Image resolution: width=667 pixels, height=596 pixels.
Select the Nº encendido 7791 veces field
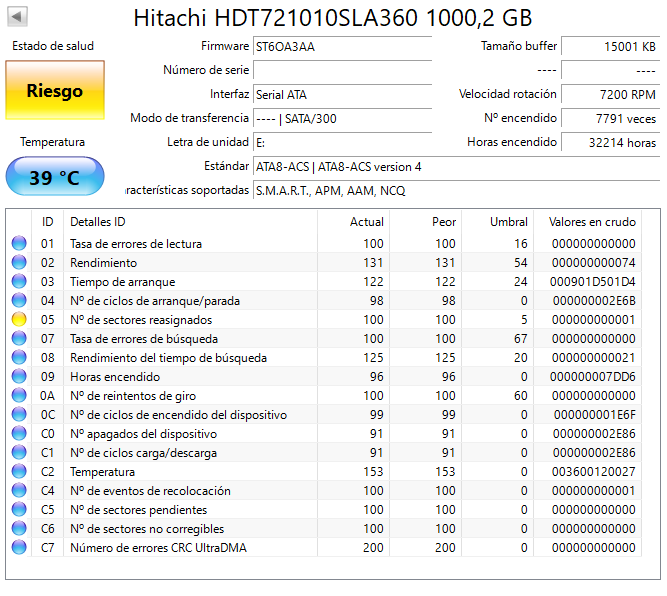pos(610,118)
